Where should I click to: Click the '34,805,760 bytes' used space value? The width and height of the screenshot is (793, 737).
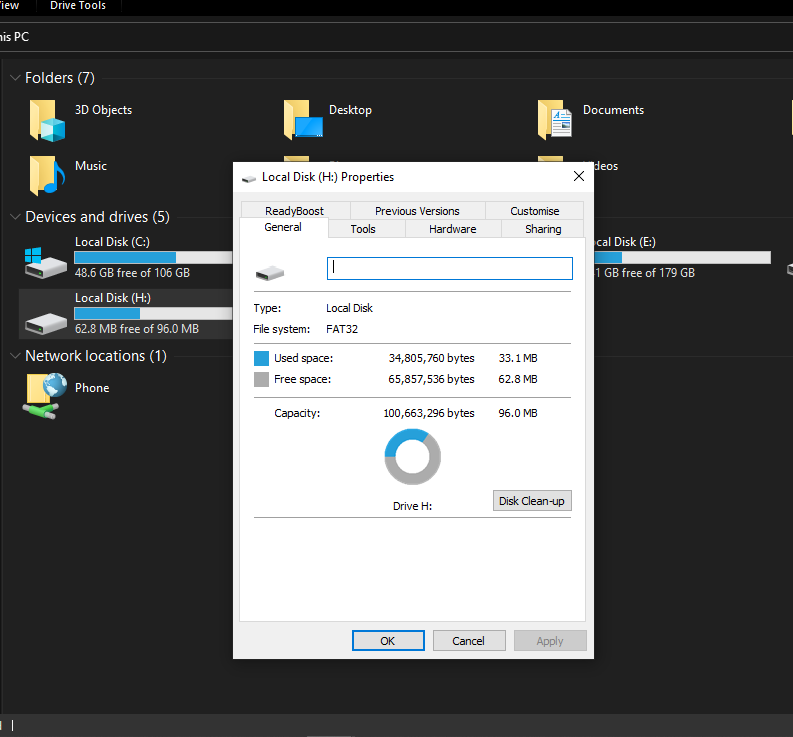click(431, 359)
